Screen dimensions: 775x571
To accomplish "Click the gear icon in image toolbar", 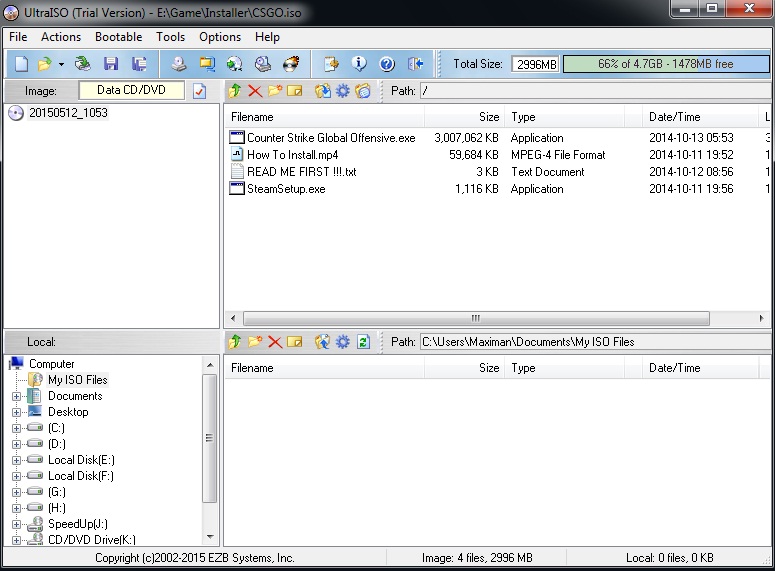I will tap(343, 91).
